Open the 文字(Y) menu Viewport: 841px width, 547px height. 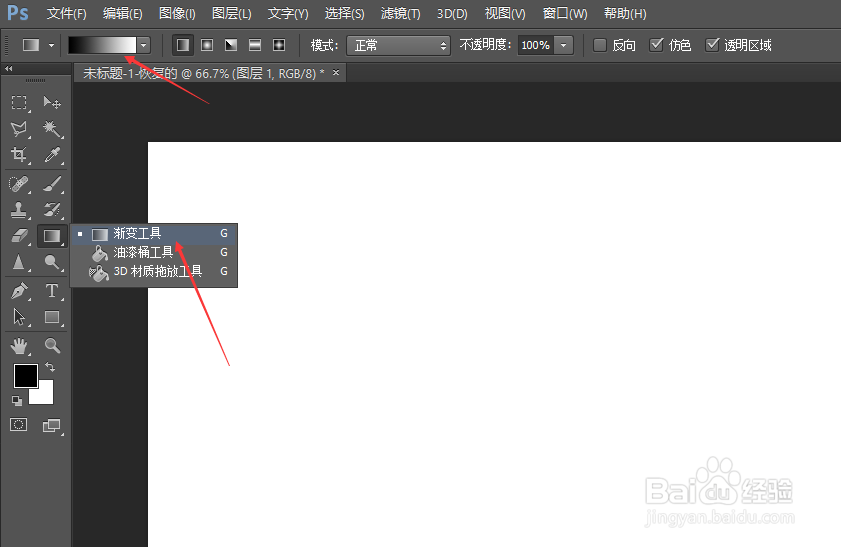click(x=288, y=13)
